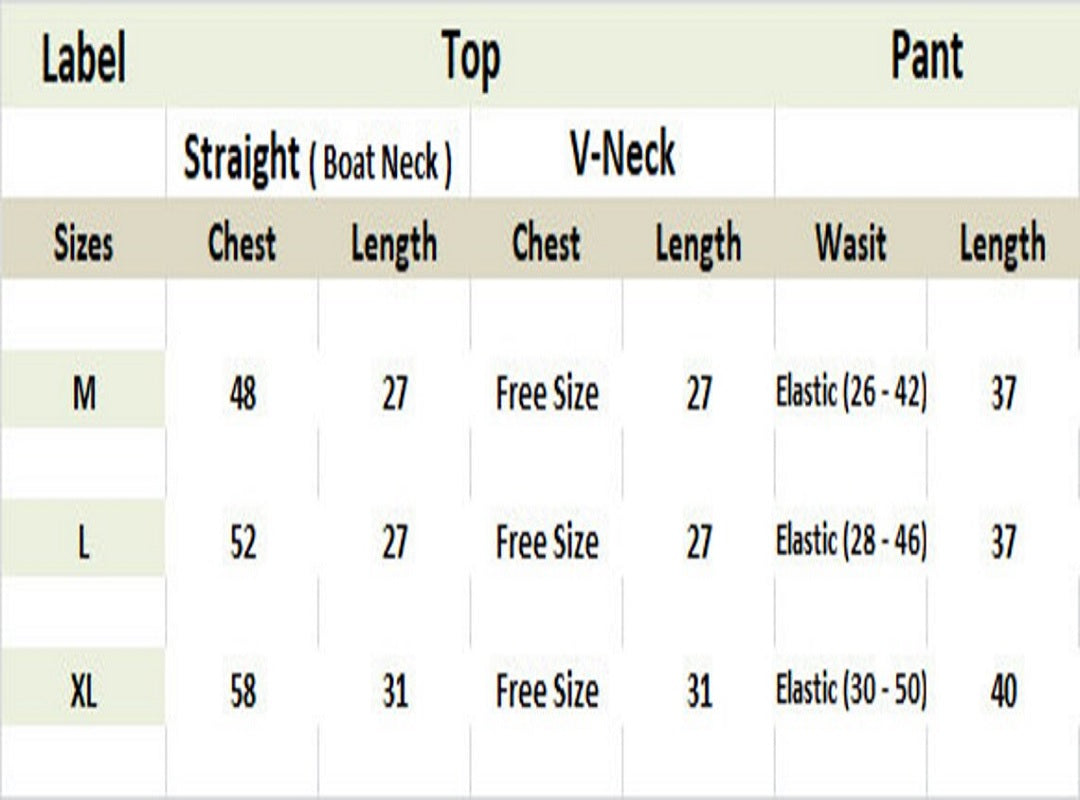Click the Elastic (30 - 50) waist cell

[851, 691]
